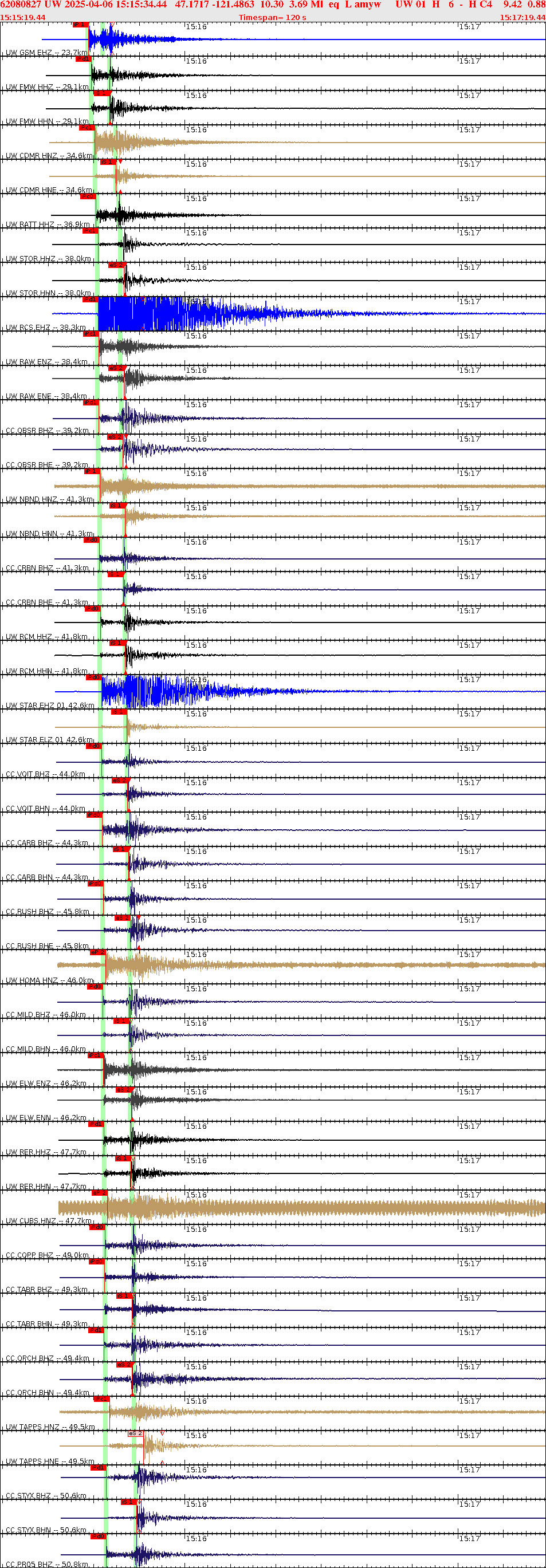Select CC OBSR BHZ 39.2km station label
This screenshot has height=1568, width=546.
48,430
